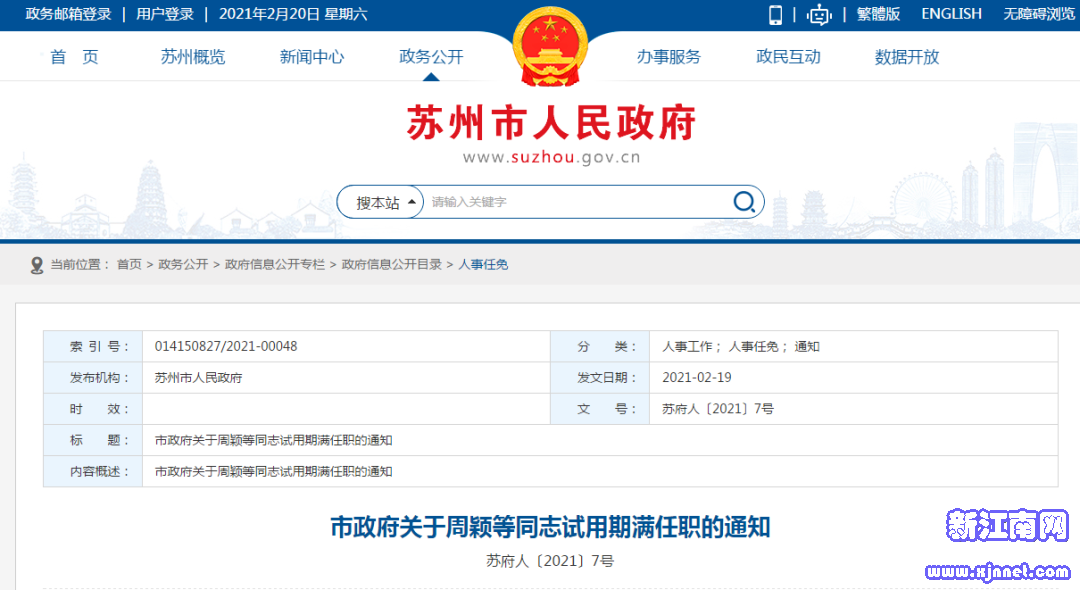Open the 办事服务 menu
The width and height of the screenshot is (1080, 590).
(669, 57)
